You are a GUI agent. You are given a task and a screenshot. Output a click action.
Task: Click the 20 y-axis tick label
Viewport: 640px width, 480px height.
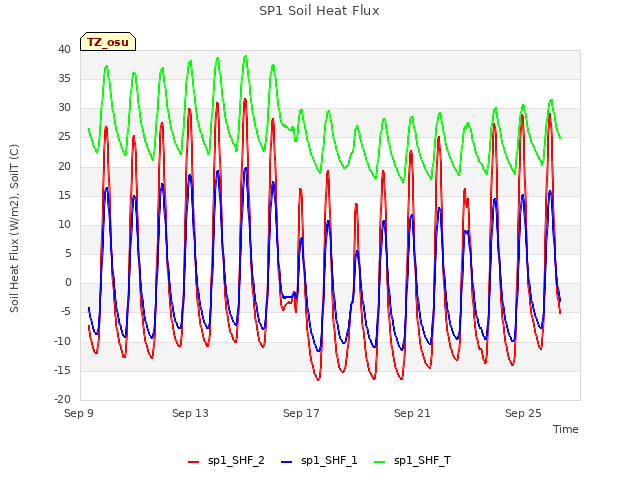click(x=64, y=166)
